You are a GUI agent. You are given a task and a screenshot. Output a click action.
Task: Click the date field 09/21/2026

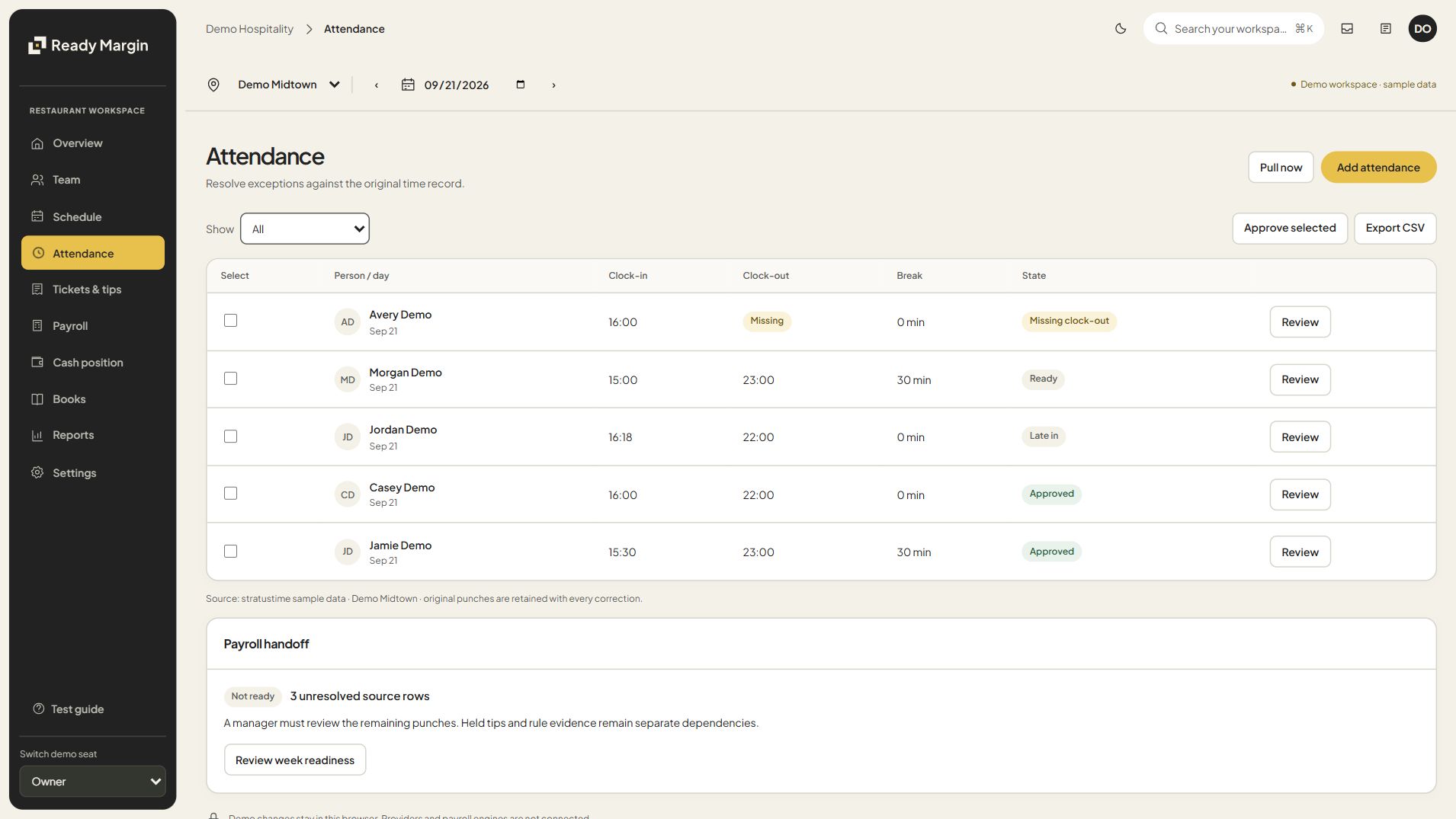457,85
